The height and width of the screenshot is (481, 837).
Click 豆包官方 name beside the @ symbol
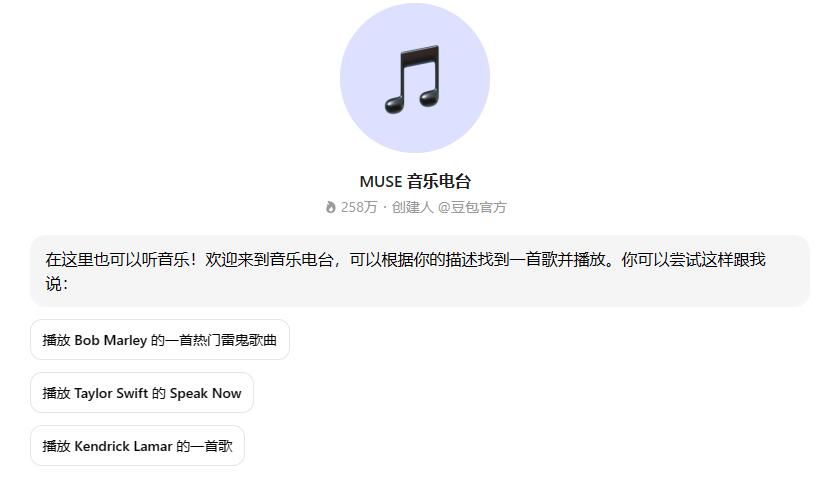479,207
